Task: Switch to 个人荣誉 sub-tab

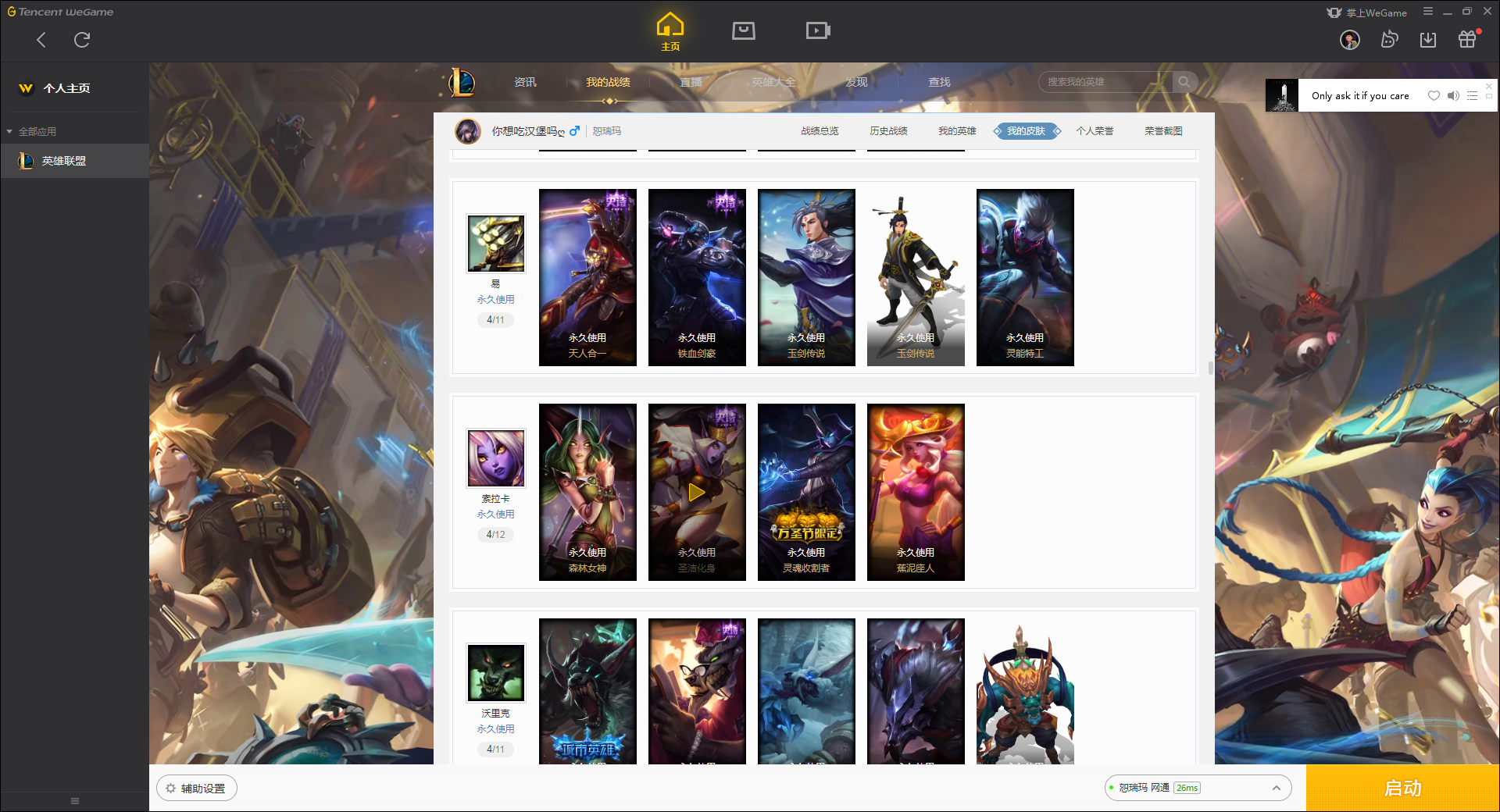Action: click(1095, 131)
